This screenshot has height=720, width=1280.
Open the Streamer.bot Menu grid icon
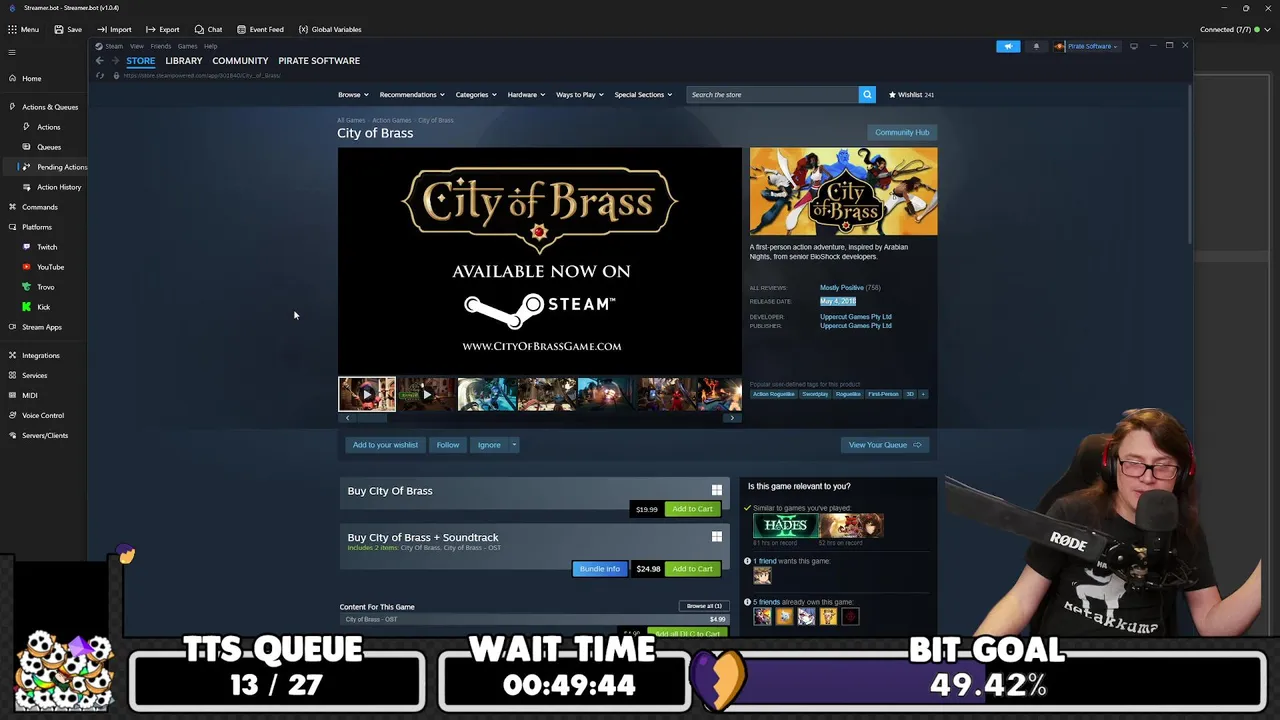12,29
